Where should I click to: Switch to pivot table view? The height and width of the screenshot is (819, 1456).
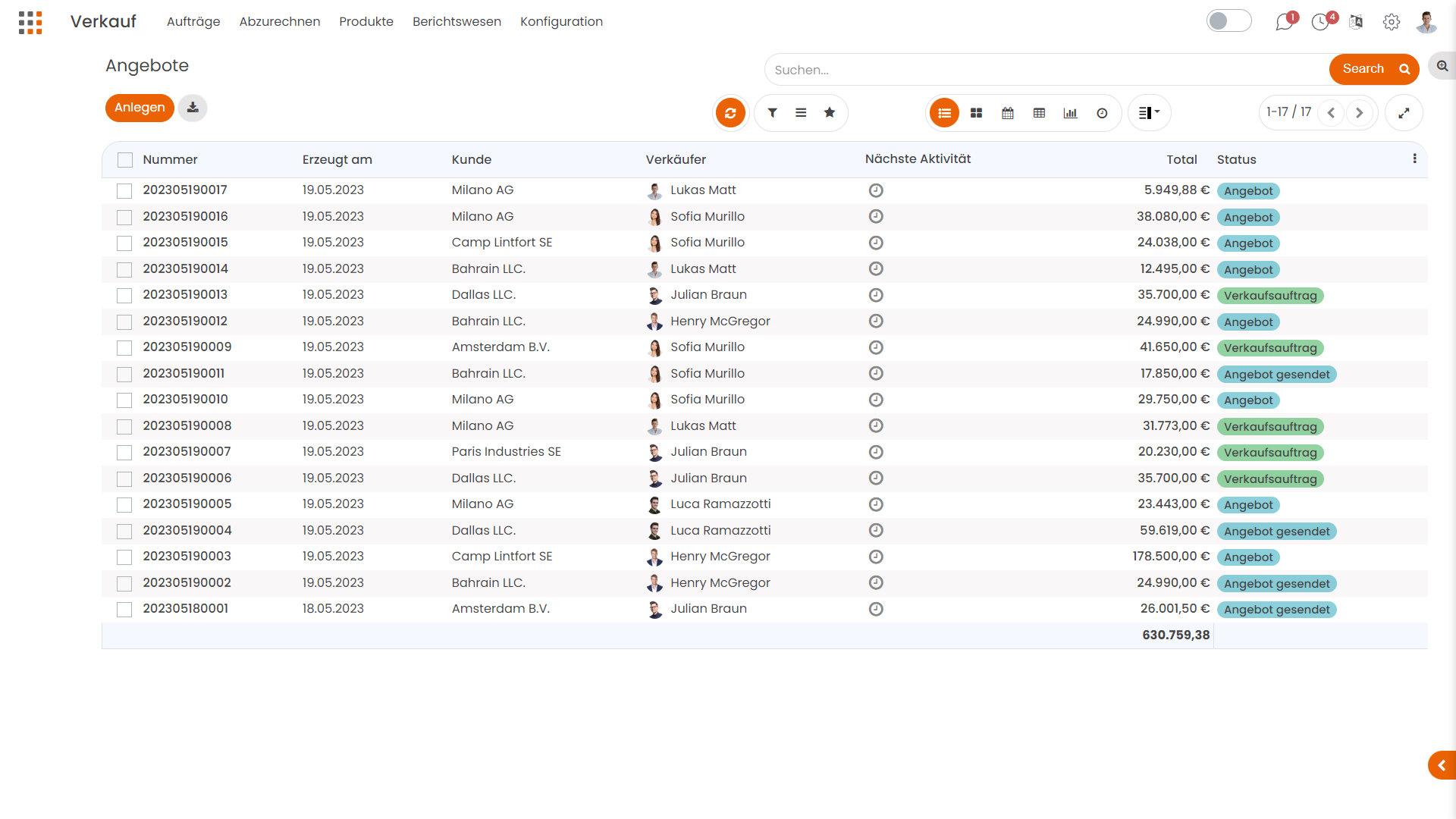1040,113
